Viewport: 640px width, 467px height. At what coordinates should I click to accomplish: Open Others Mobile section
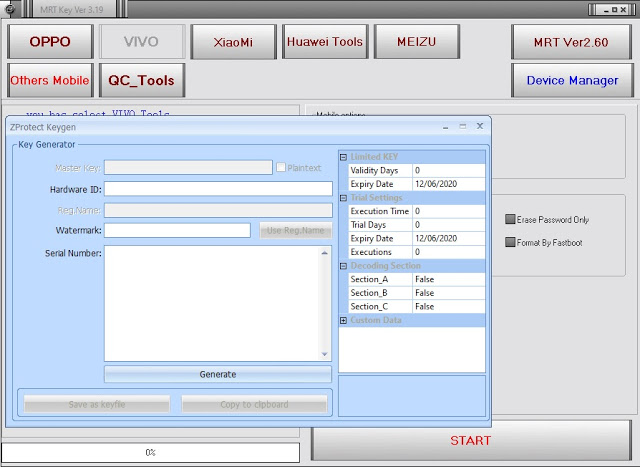[50, 80]
